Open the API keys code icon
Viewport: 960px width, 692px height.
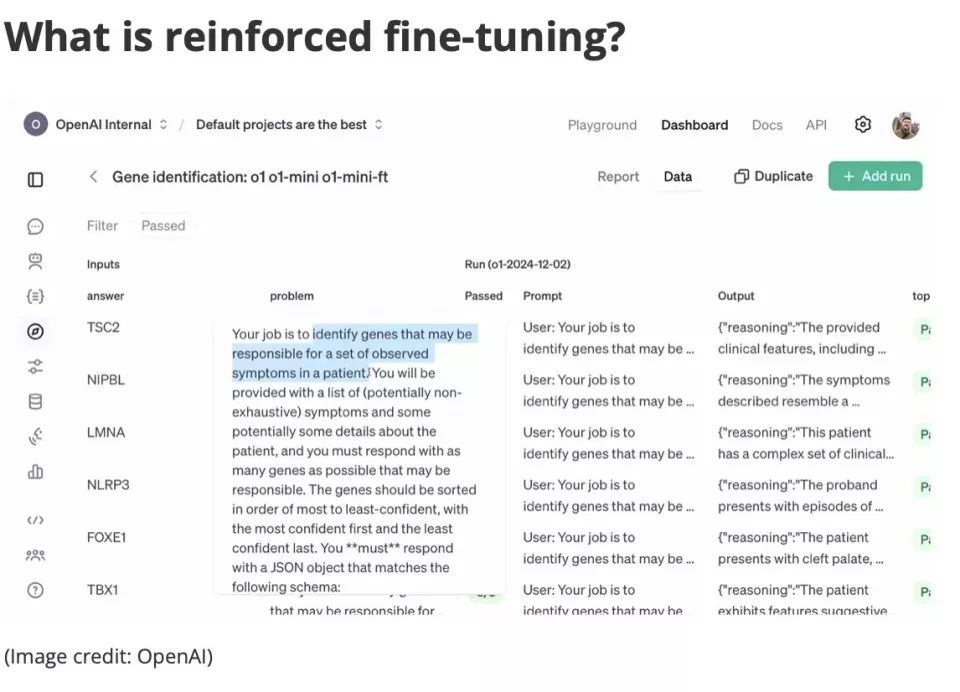(x=36, y=520)
